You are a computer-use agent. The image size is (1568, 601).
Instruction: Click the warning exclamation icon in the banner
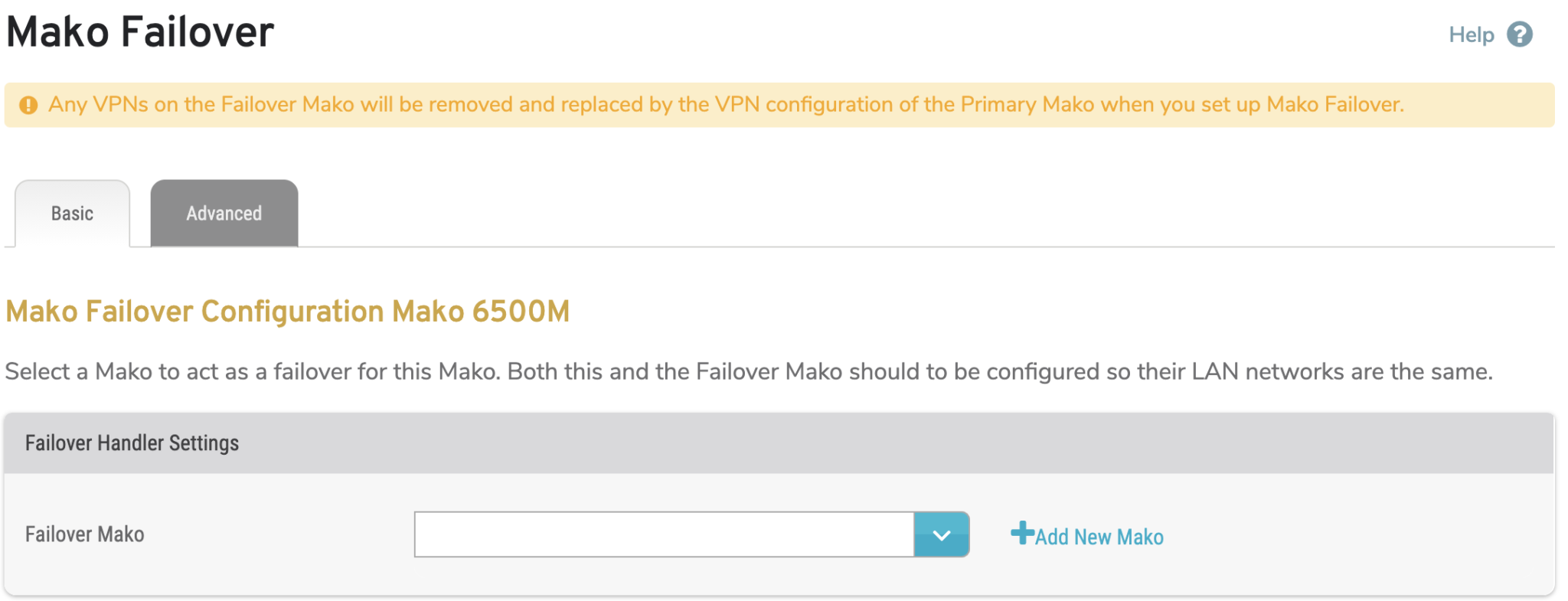(28, 104)
